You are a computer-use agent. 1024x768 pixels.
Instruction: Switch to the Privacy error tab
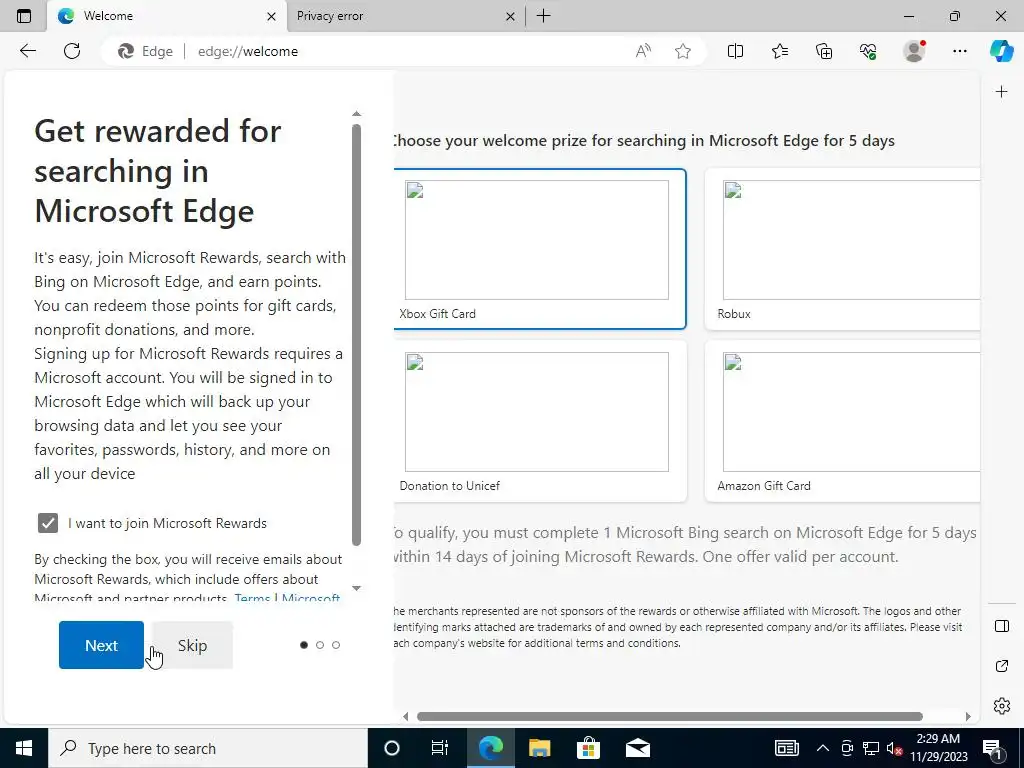tap(405, 16)
